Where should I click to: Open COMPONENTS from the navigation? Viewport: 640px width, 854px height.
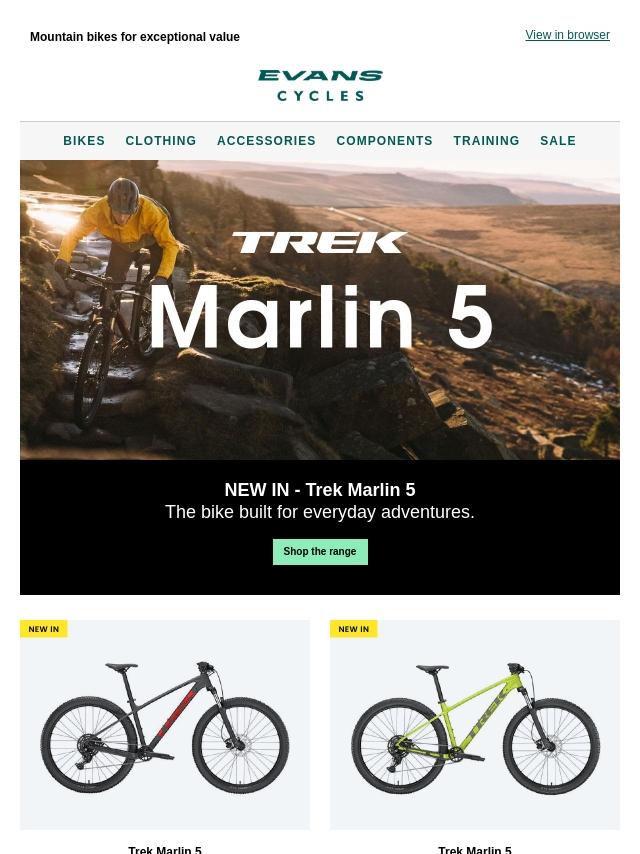pos(385,141)
